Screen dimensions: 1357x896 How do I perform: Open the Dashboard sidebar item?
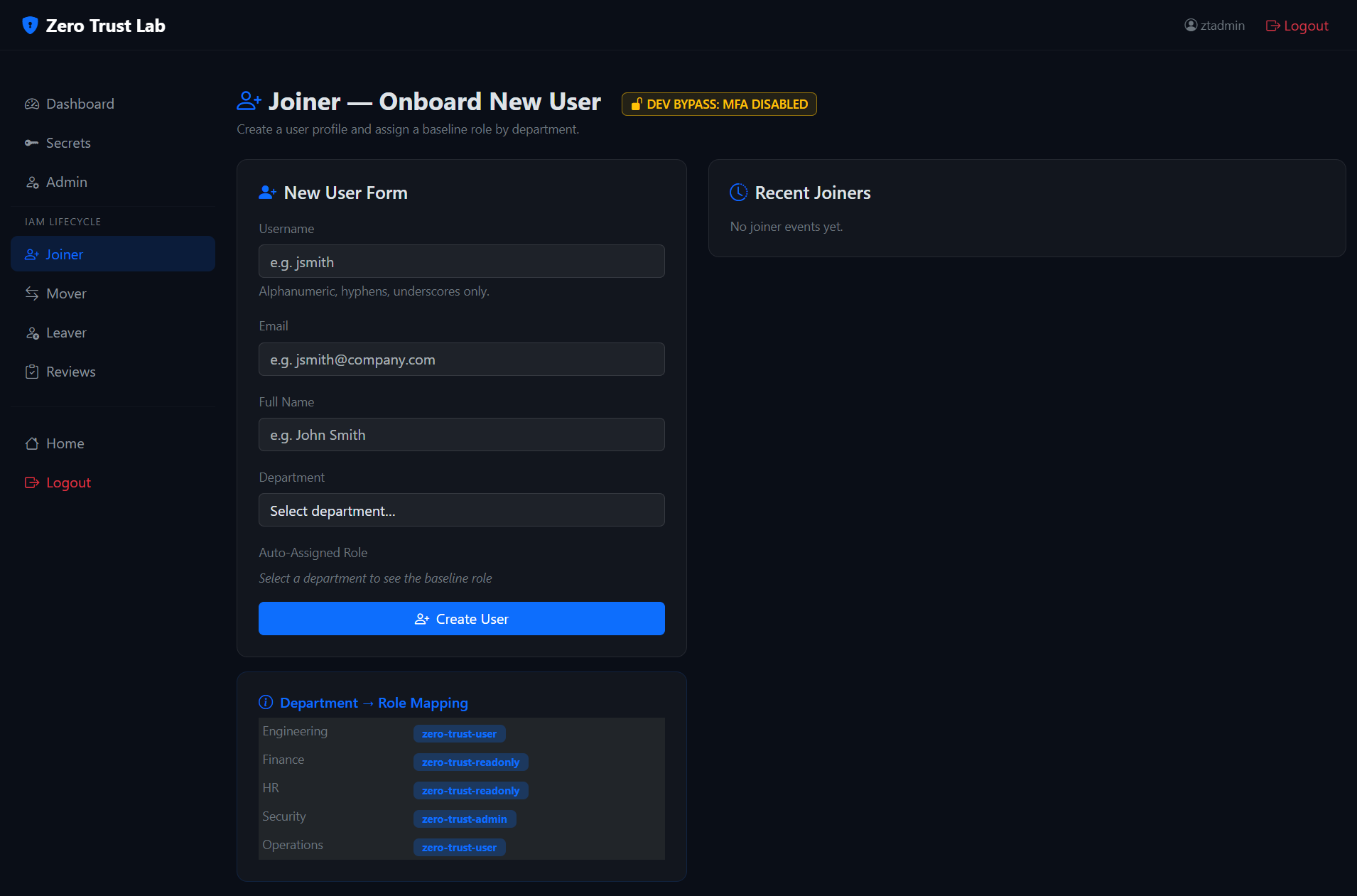113,104
